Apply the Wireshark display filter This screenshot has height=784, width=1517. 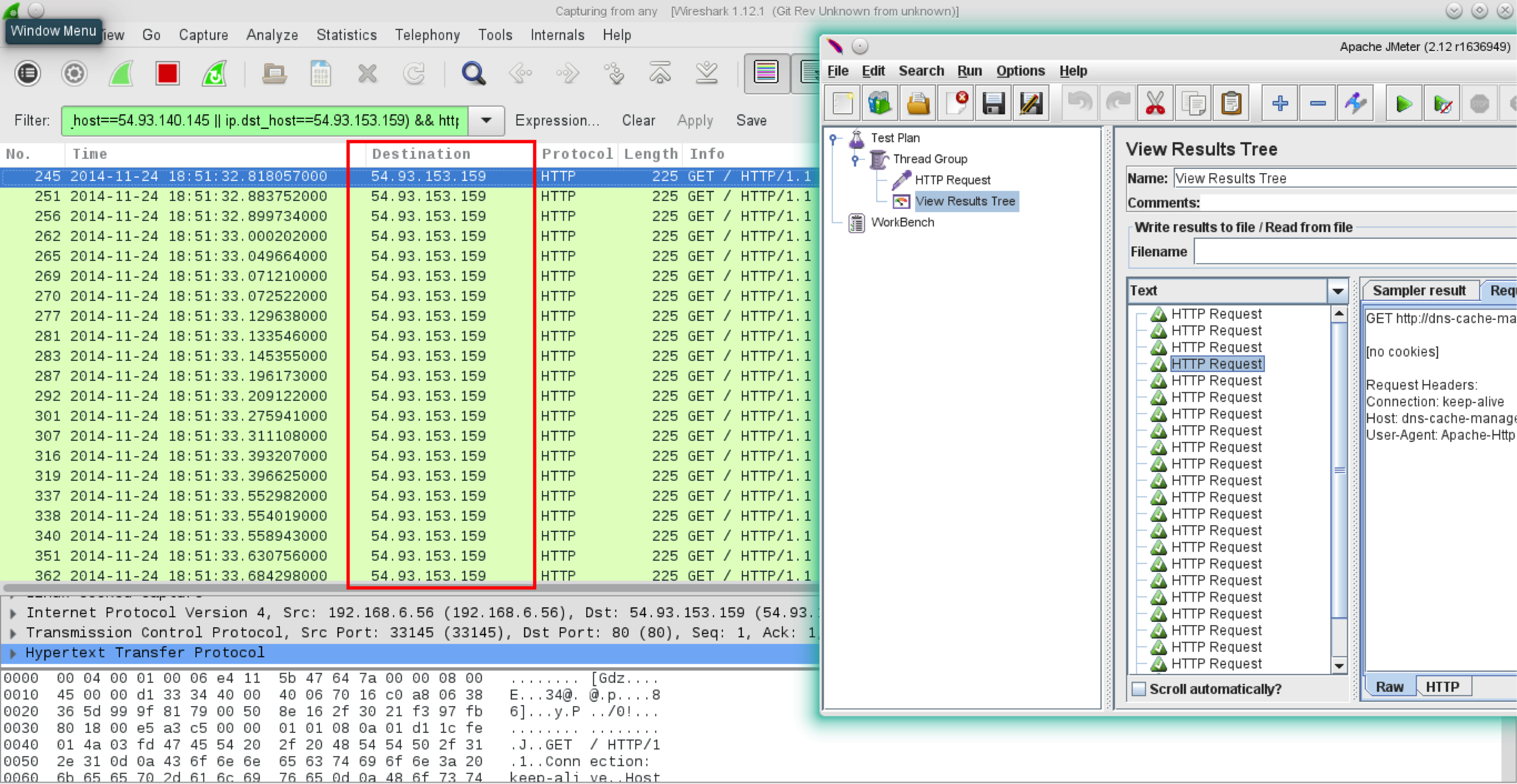[x=695, y=120]
